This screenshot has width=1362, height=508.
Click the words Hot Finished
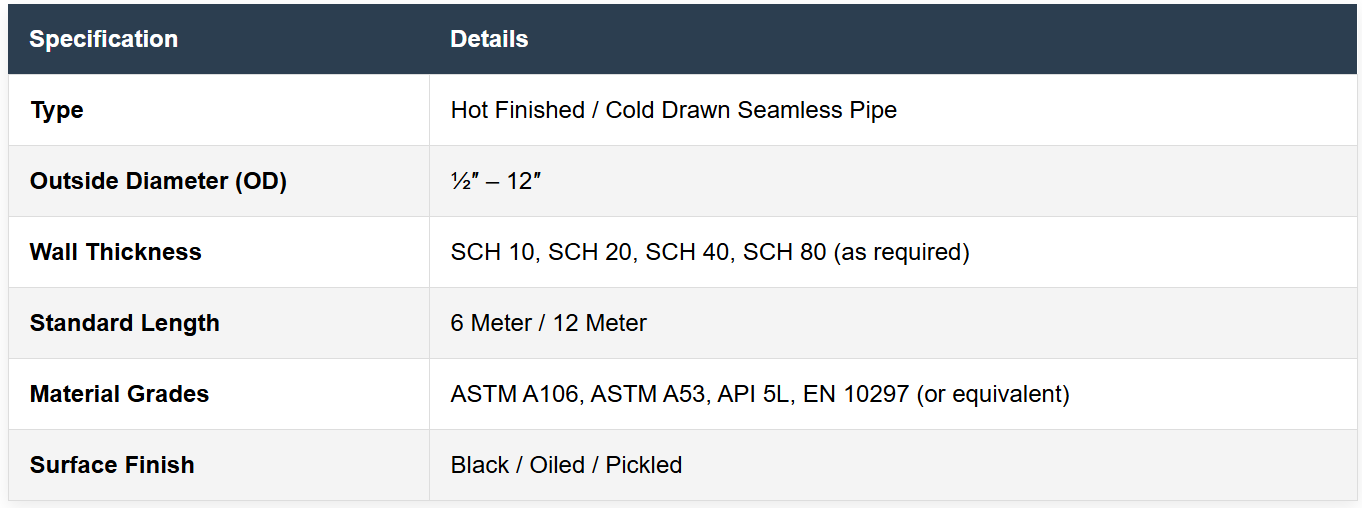point(517,110)
